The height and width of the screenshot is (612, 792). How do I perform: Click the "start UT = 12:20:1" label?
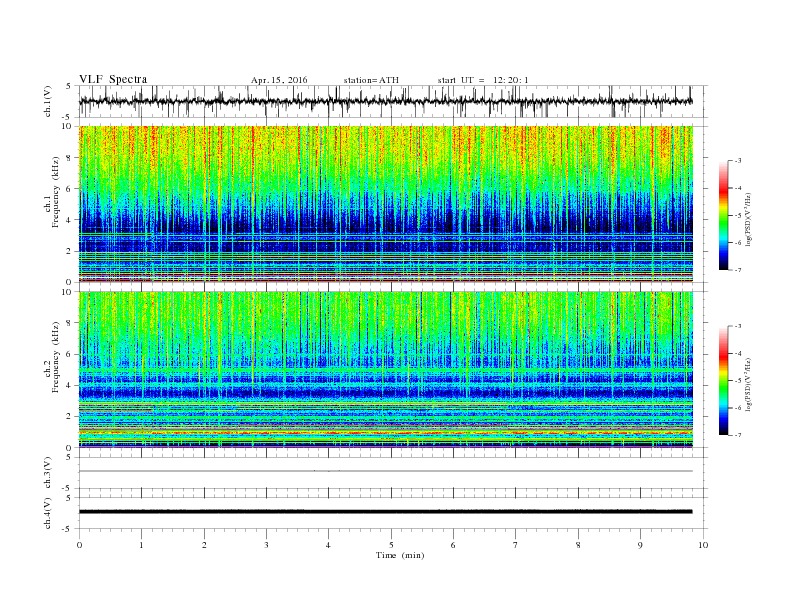coord(483,80)
